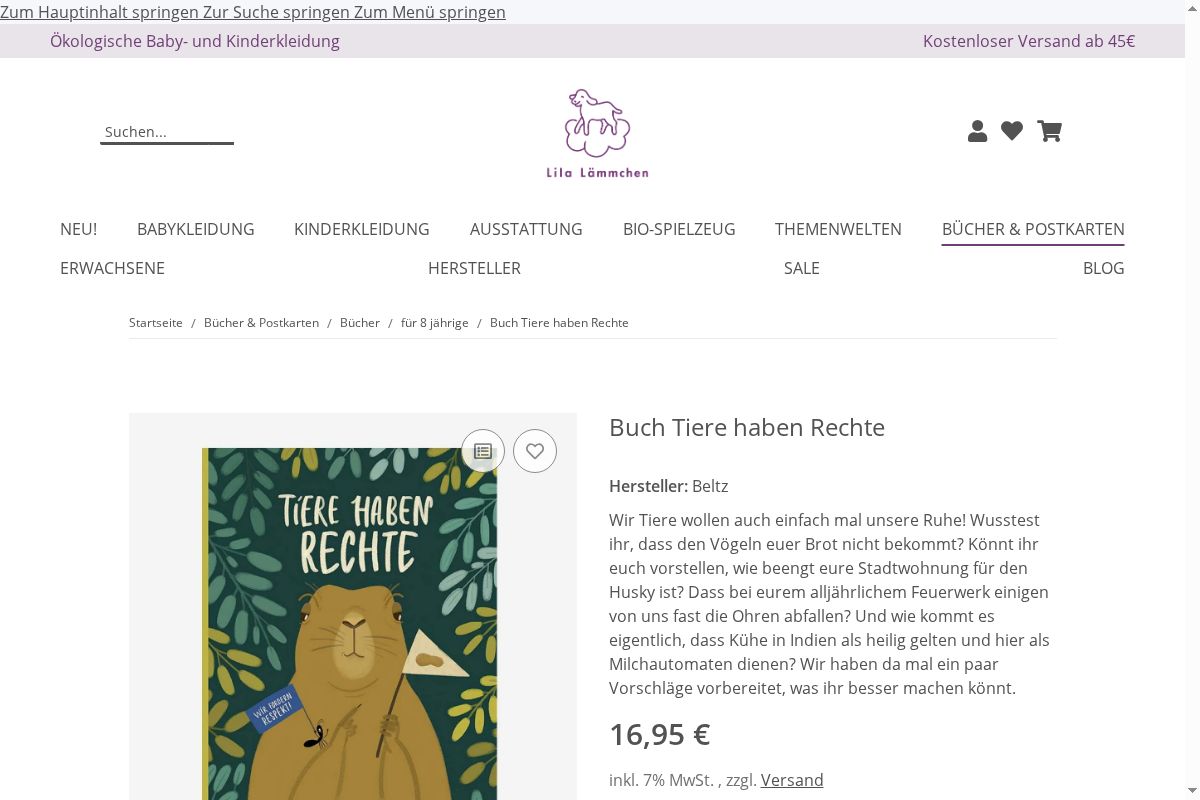1200x800 pixels.
Task: Visit the Blog page
Action: point(1104,268)
